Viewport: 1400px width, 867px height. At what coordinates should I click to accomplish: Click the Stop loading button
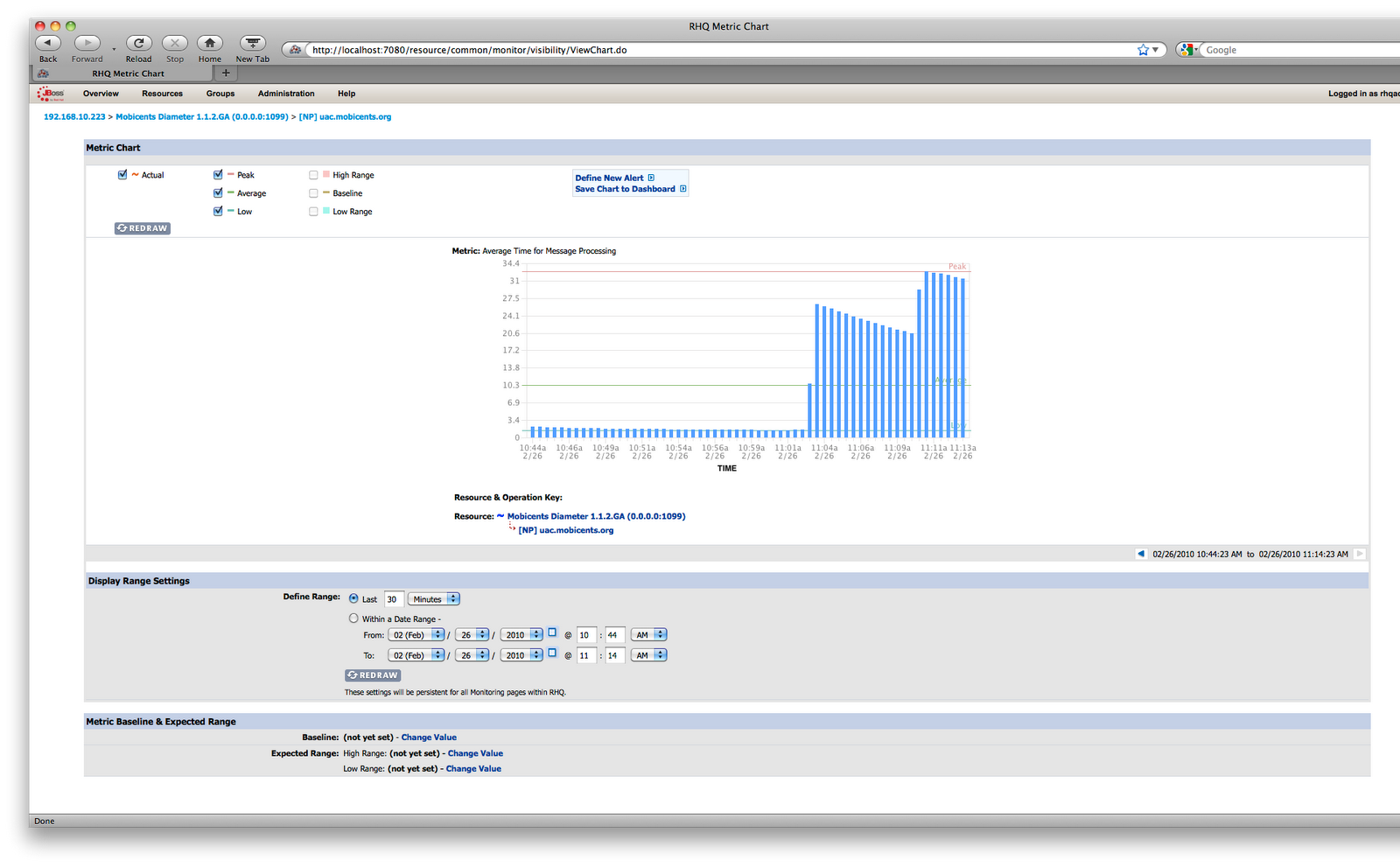[x=175, y=43]
